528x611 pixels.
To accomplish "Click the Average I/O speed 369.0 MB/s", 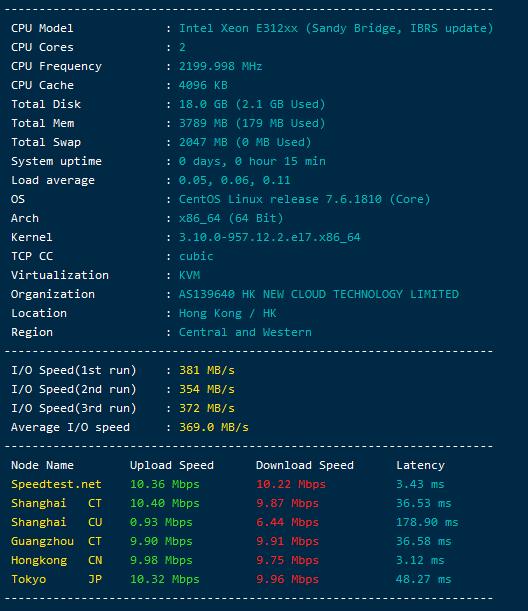I will 214,427.
